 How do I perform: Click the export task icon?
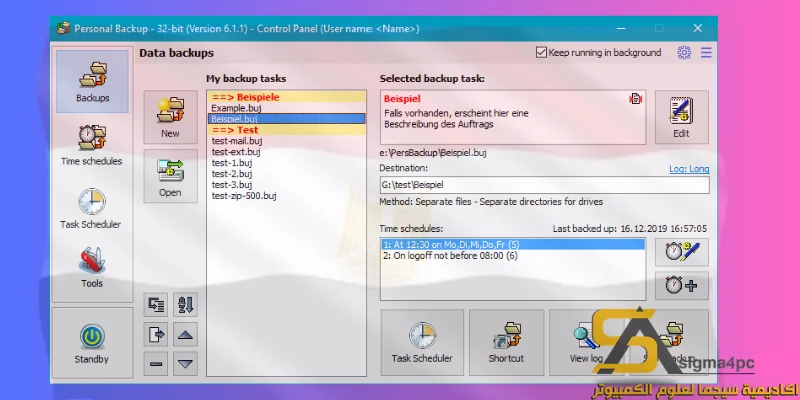click(x=156, y=334)
